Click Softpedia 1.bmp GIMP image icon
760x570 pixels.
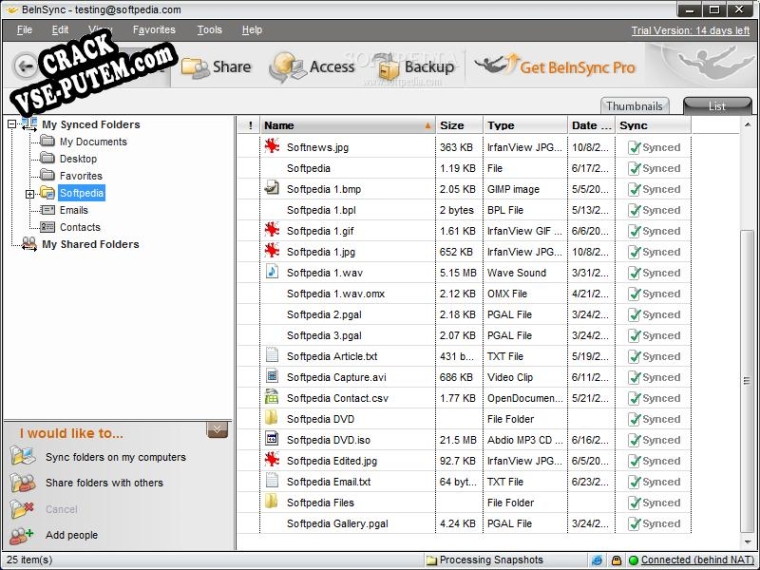(272, 188)
